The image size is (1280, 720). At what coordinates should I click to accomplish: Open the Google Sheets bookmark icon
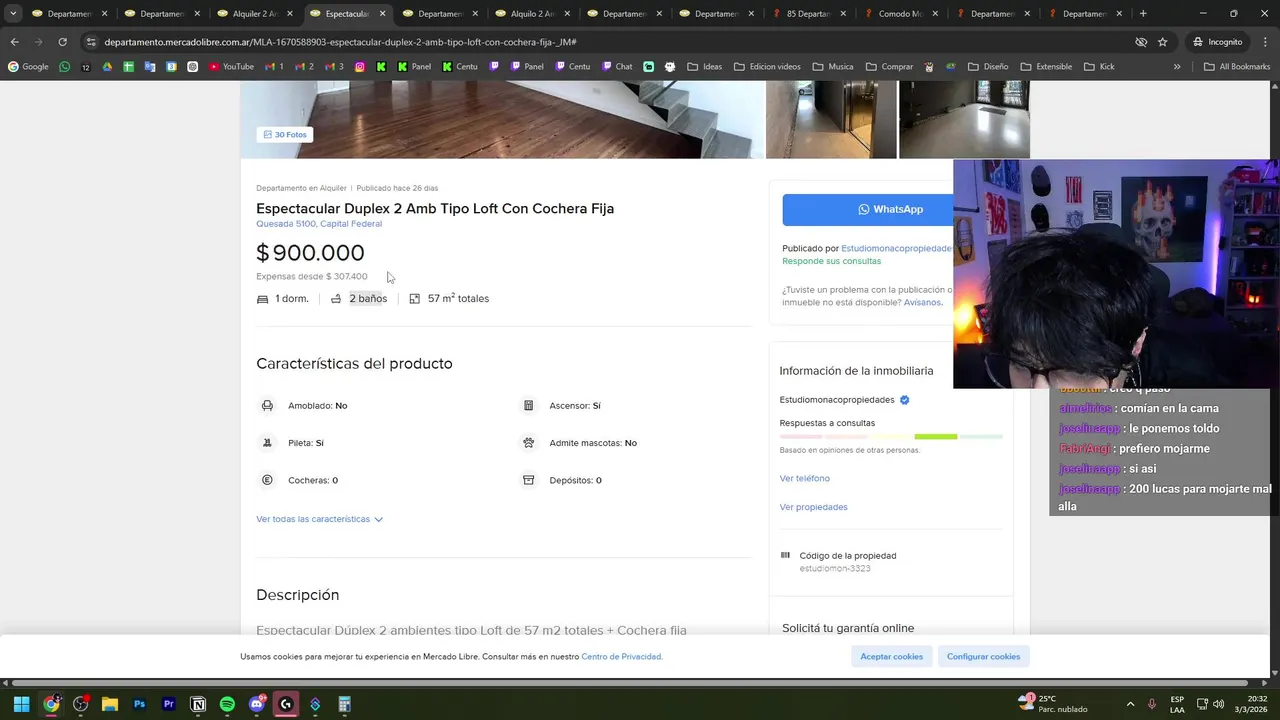pos(128,67)
